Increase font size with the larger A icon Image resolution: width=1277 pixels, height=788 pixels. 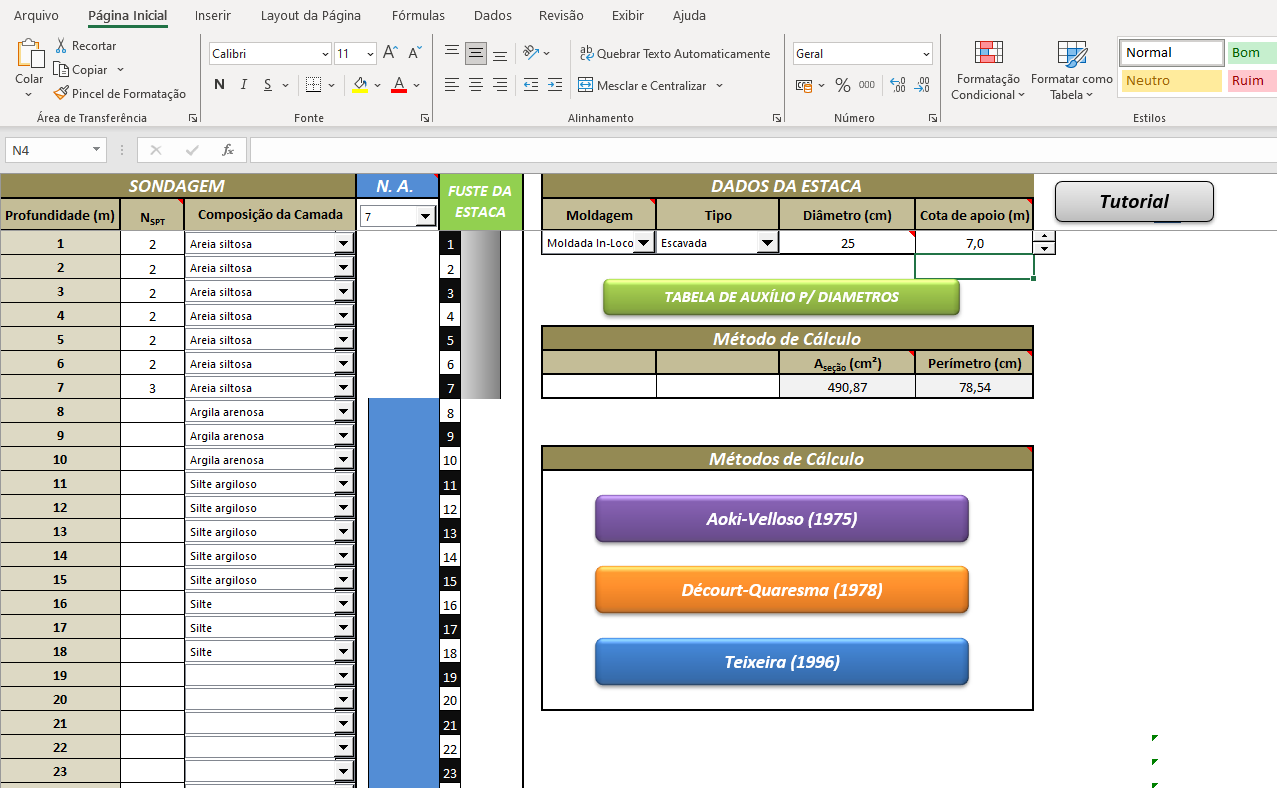point(391,53)
